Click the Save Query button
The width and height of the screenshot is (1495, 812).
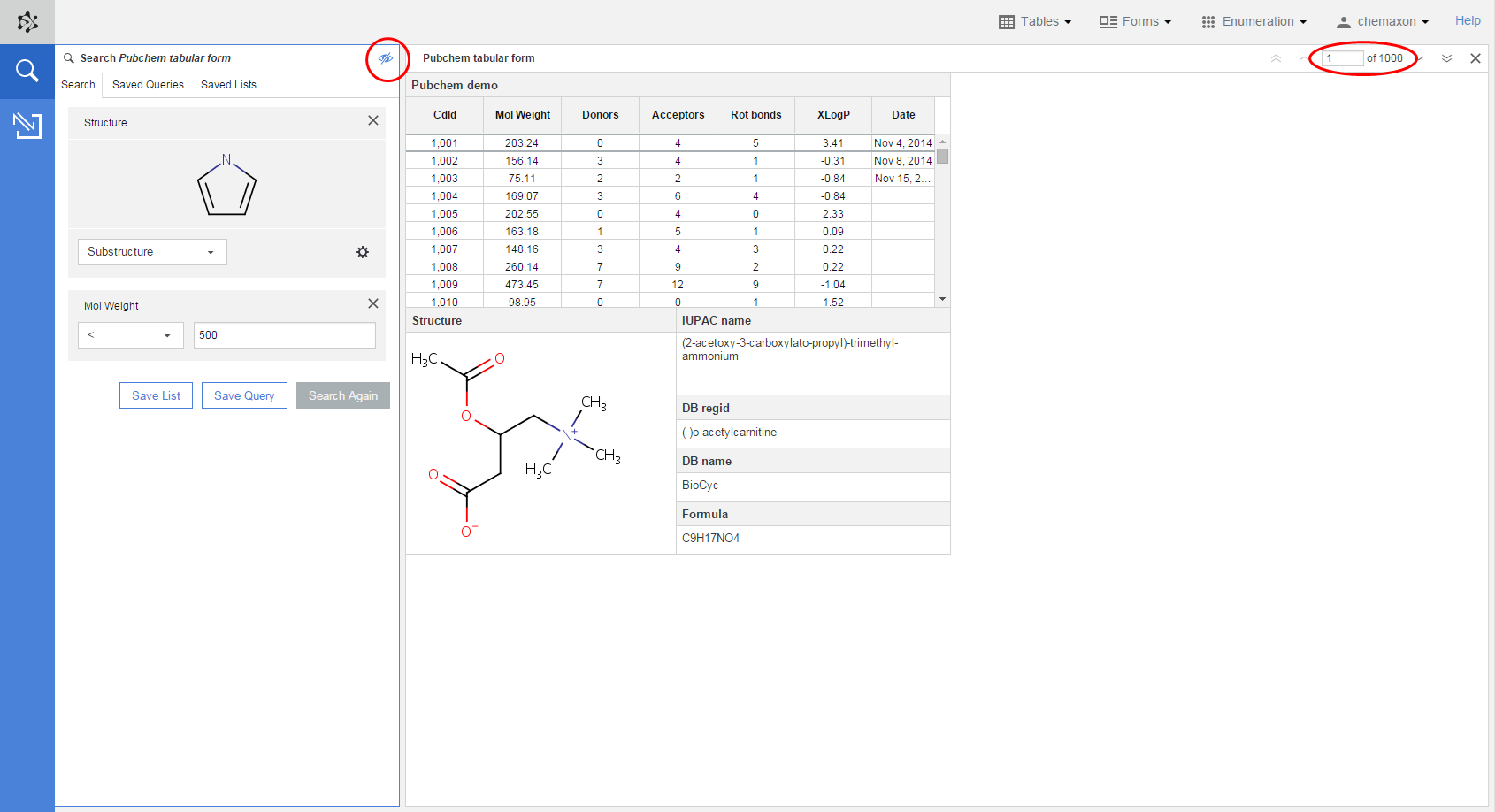pos(244,395)
